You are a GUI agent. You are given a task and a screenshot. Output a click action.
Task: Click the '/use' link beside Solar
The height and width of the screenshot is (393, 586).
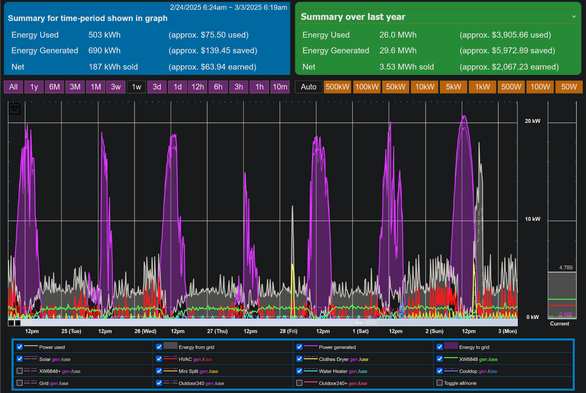[65, 359]
